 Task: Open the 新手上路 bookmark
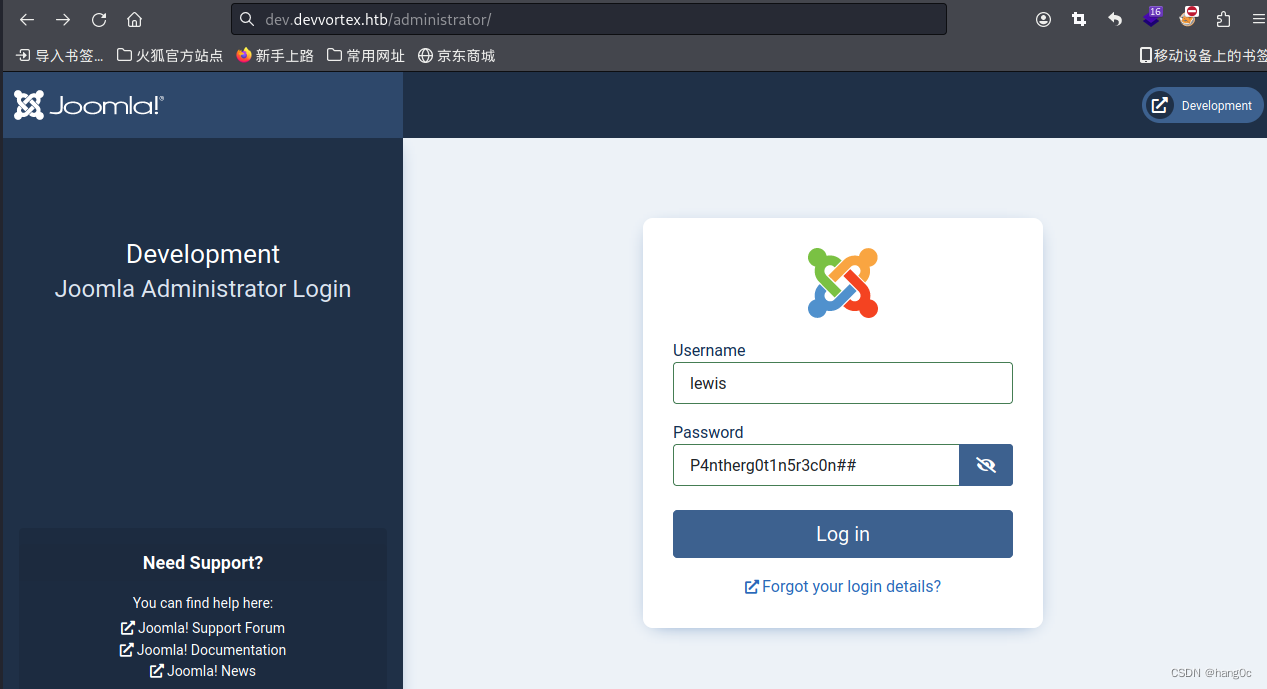(275, 56)
